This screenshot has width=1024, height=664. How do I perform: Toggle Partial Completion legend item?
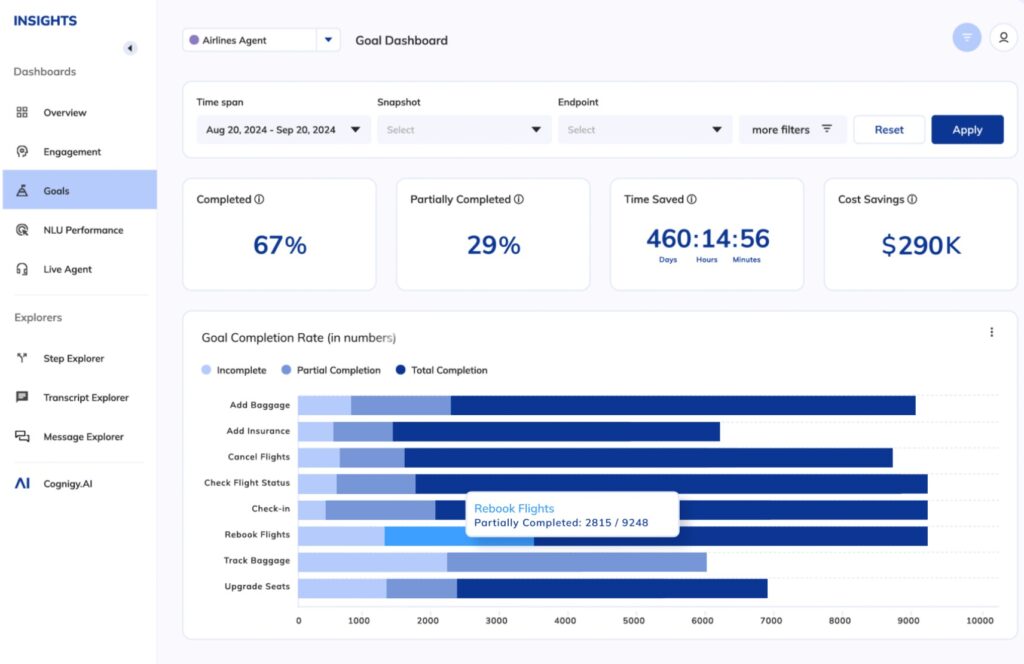[x=331, y=370]
